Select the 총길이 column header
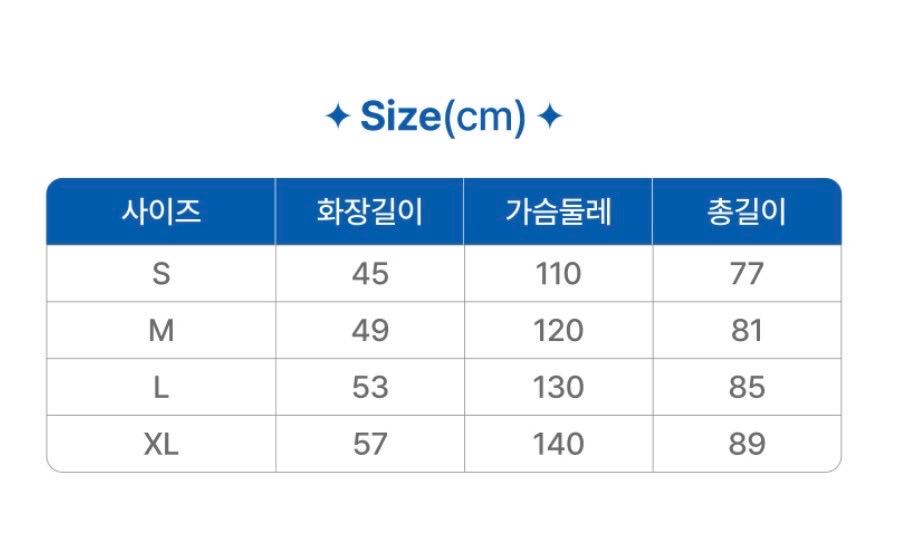Image resolution: width=910 pixels, height=547 pixels. tap(746, 212)
